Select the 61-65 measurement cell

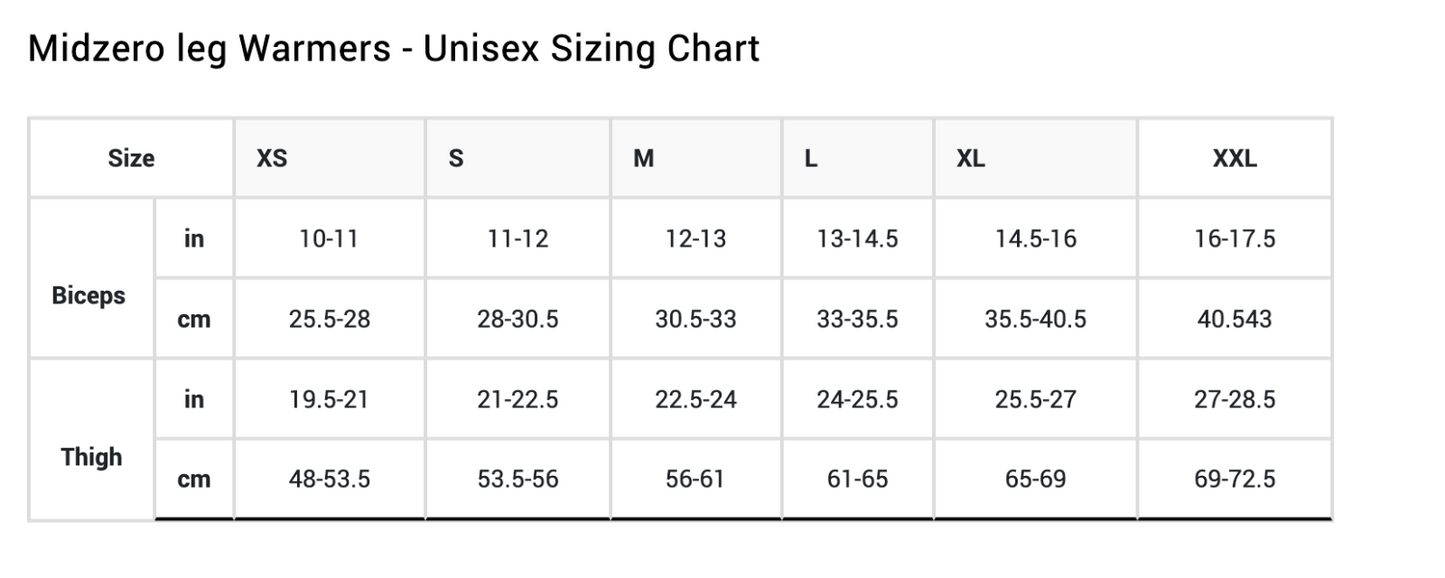tap(857, 479)
